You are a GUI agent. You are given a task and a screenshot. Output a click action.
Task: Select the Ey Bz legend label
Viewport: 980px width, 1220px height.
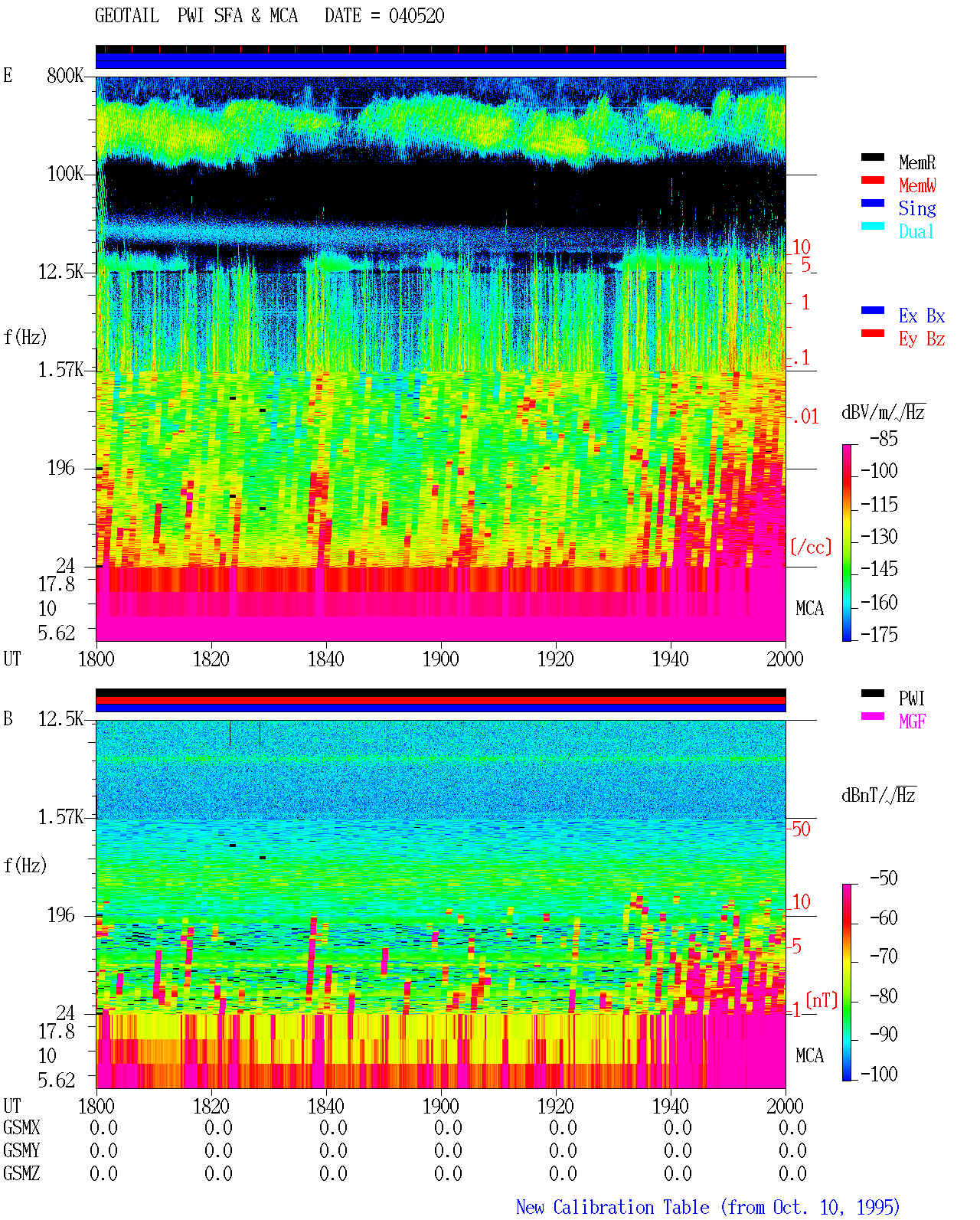pyautogui.click(x=922, y=339)
